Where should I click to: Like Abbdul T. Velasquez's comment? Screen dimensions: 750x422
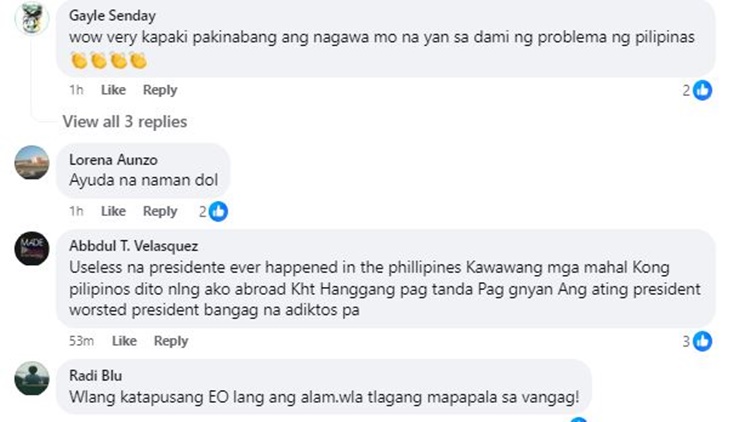coord(124,341)
